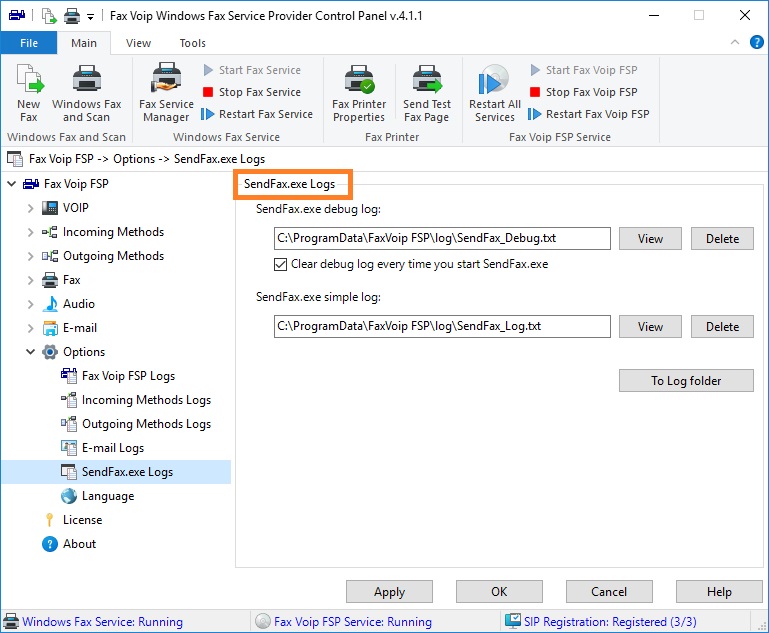Click Fax Voip FSP Service status
The height and width of the screenshot is (633, 769).
pos(344,622)
